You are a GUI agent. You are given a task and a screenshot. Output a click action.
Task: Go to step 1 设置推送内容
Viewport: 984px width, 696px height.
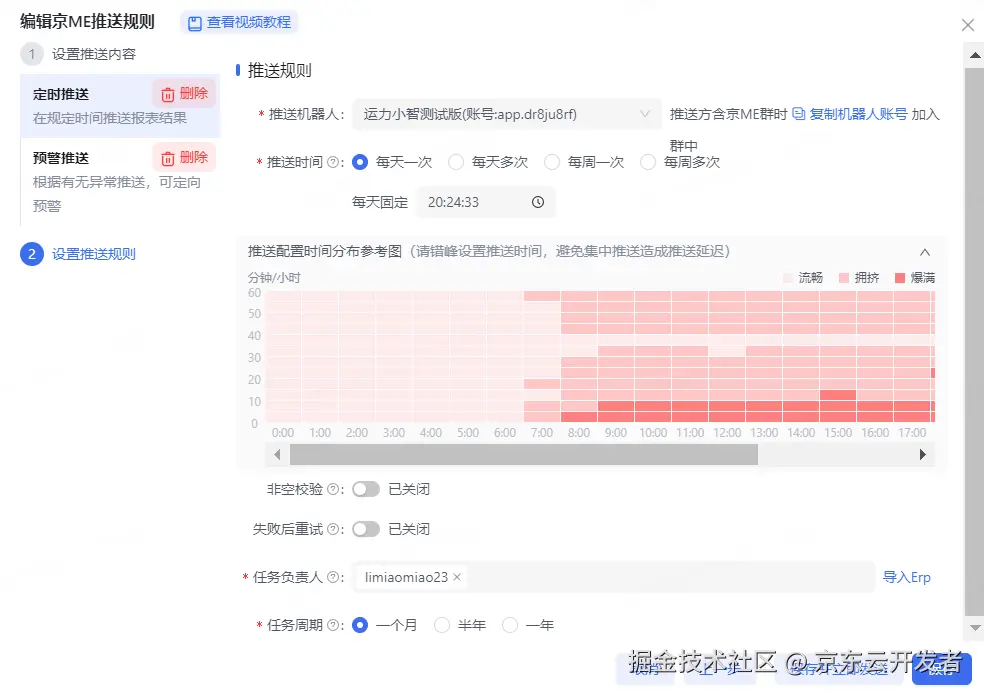pos(78,54)
